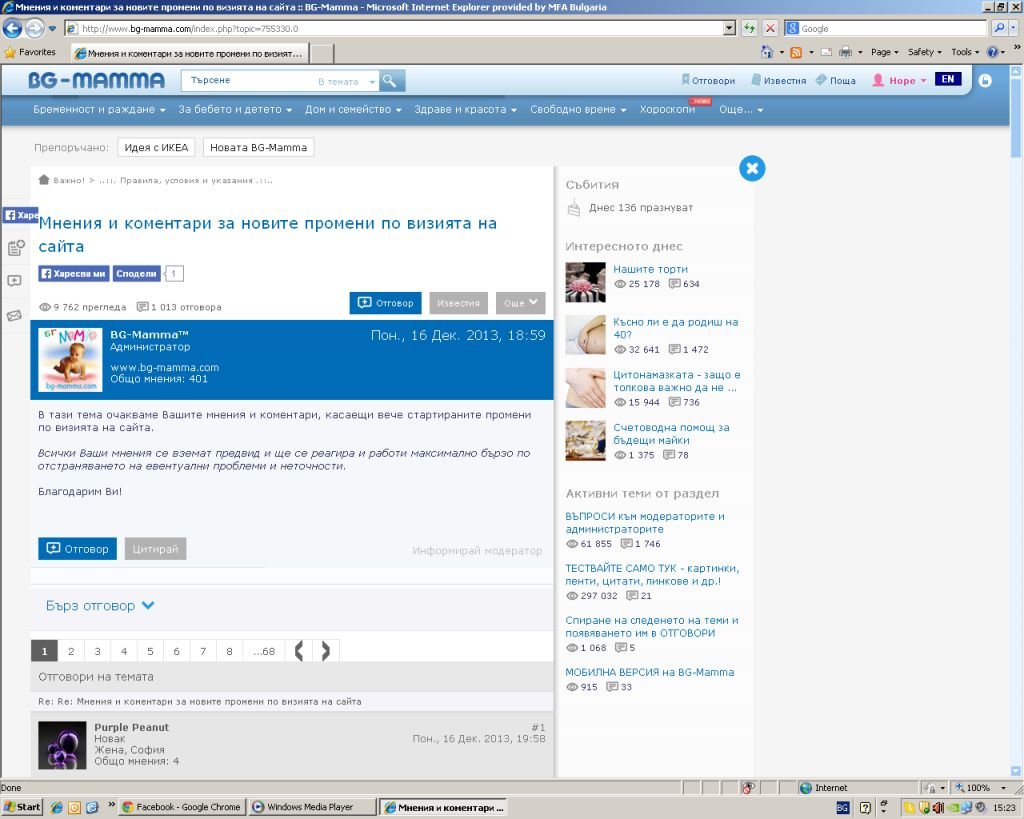Open Бременност и раждане menu

(99, 110)
